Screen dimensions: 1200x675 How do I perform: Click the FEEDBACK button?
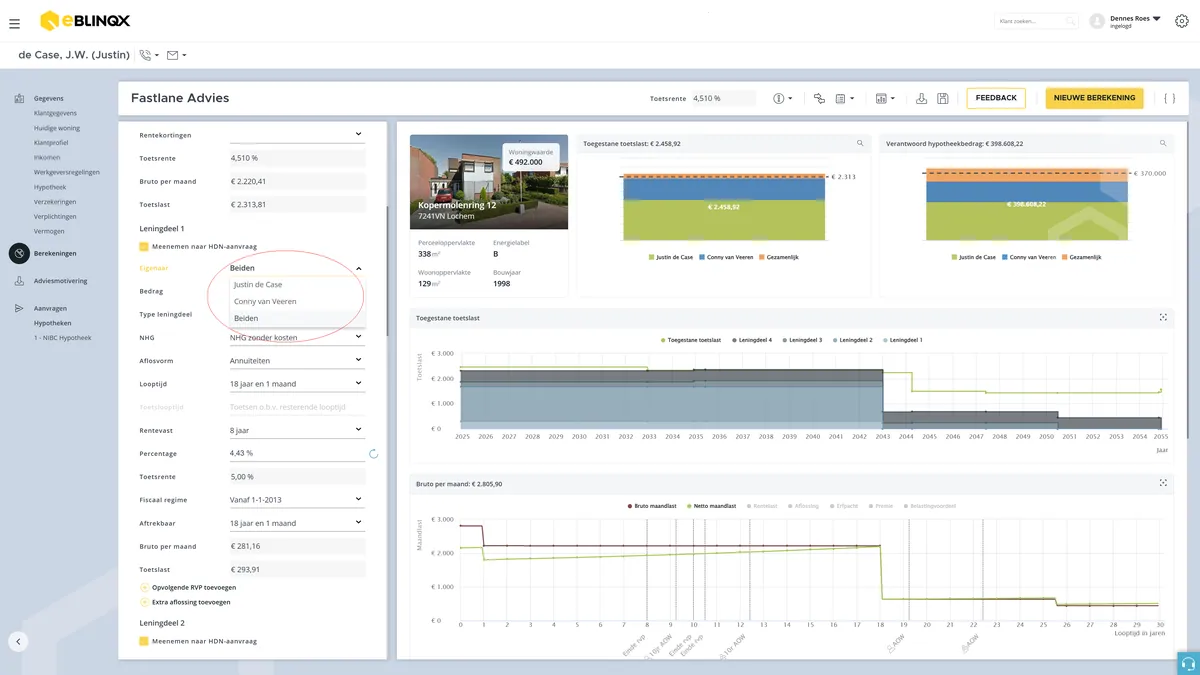[x=996, y=98]
